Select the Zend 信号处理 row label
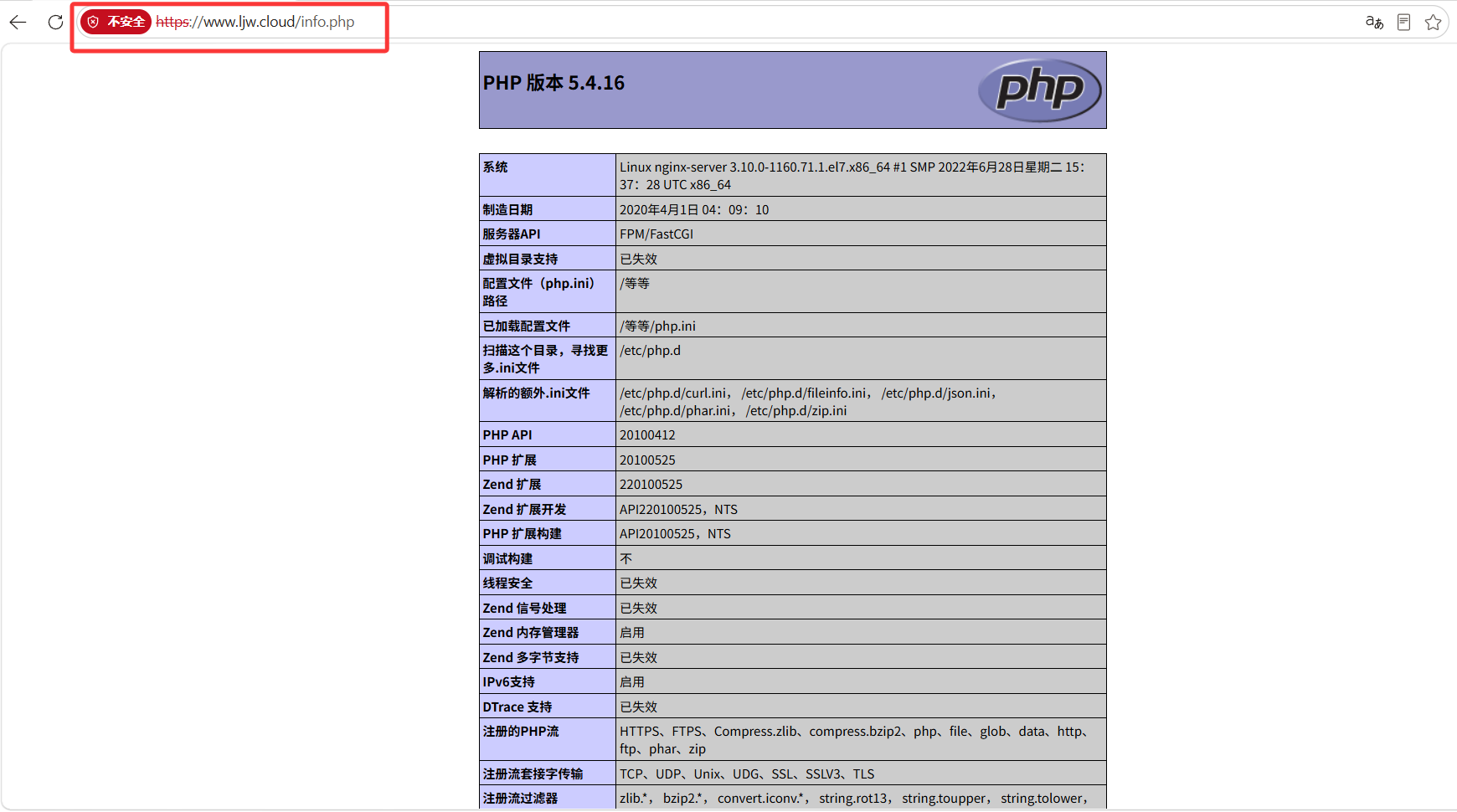Image resolution: width=1457 pixels, height=812 pixels. point(524,608)
